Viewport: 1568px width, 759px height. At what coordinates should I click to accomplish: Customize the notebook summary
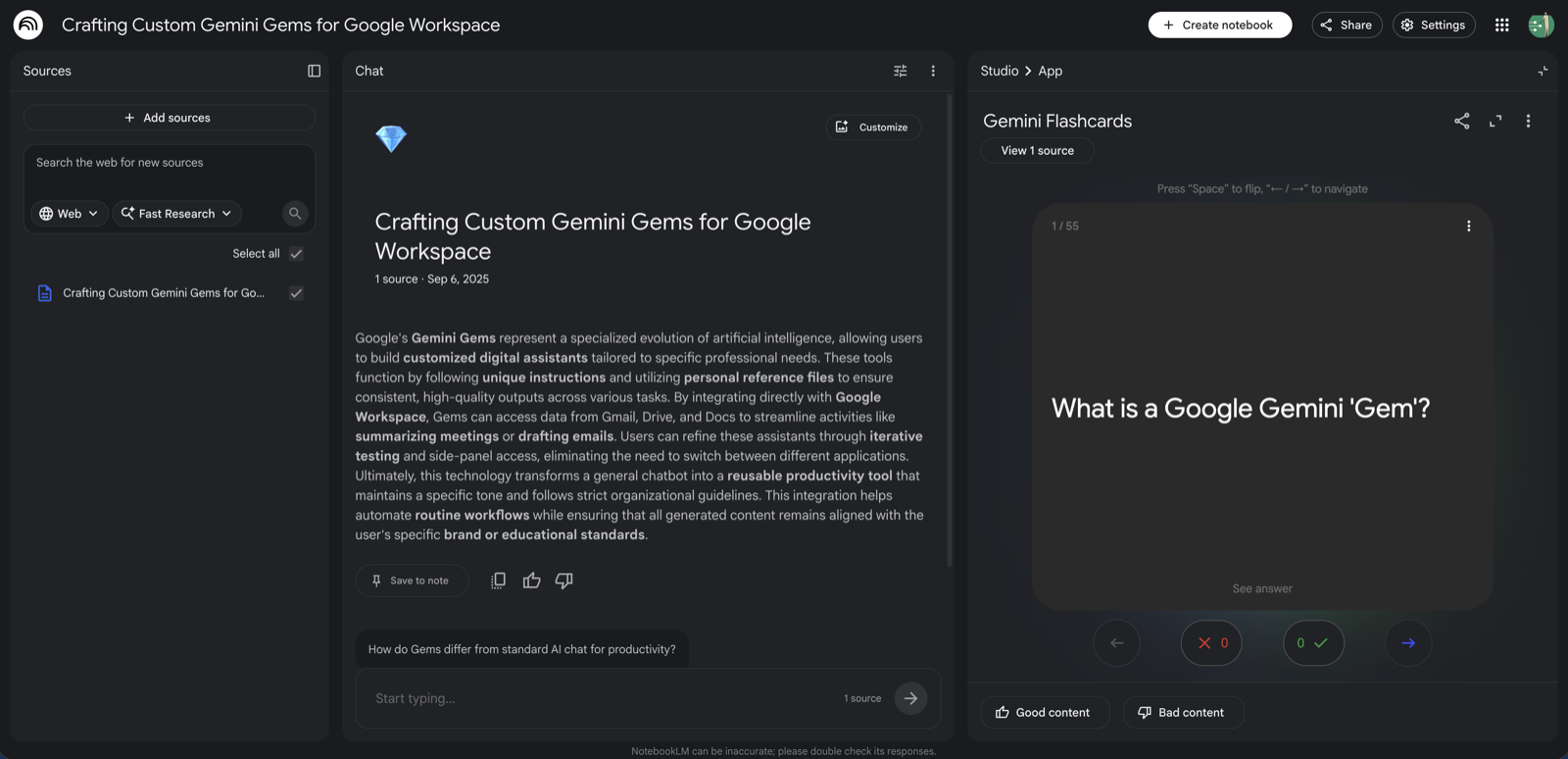click(x=873, y=127)
